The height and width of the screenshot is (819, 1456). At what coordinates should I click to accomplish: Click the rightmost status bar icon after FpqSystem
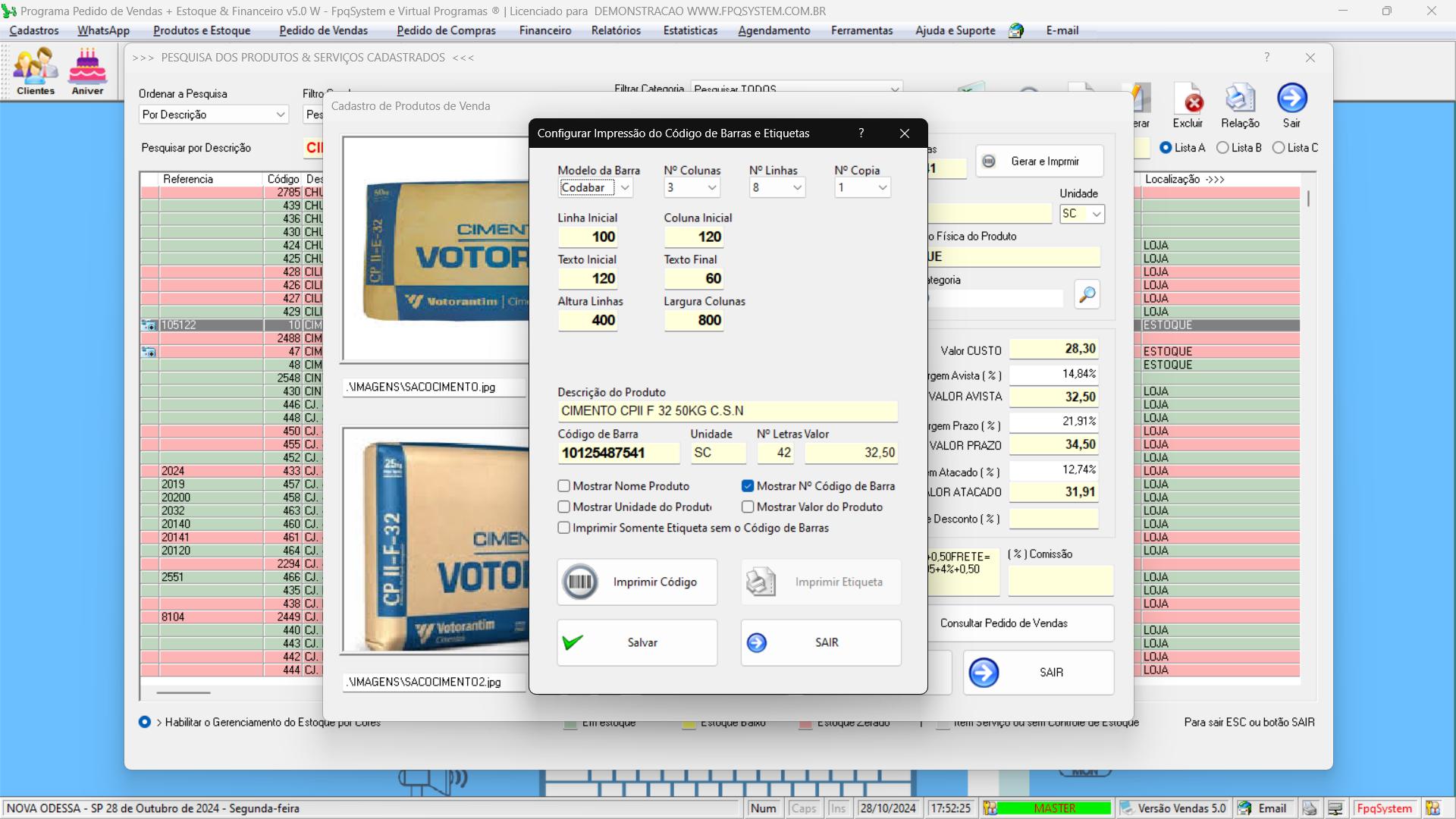coord(1432,808)
